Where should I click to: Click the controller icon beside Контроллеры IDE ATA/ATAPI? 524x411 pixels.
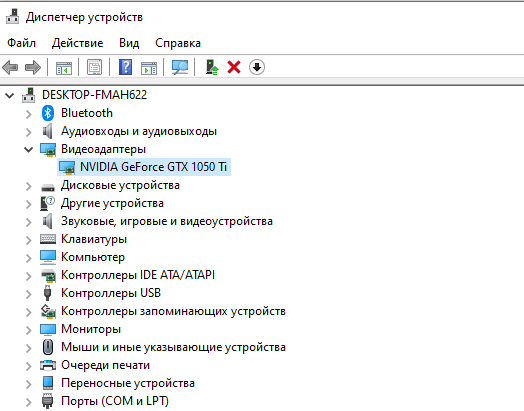[48, 276]
